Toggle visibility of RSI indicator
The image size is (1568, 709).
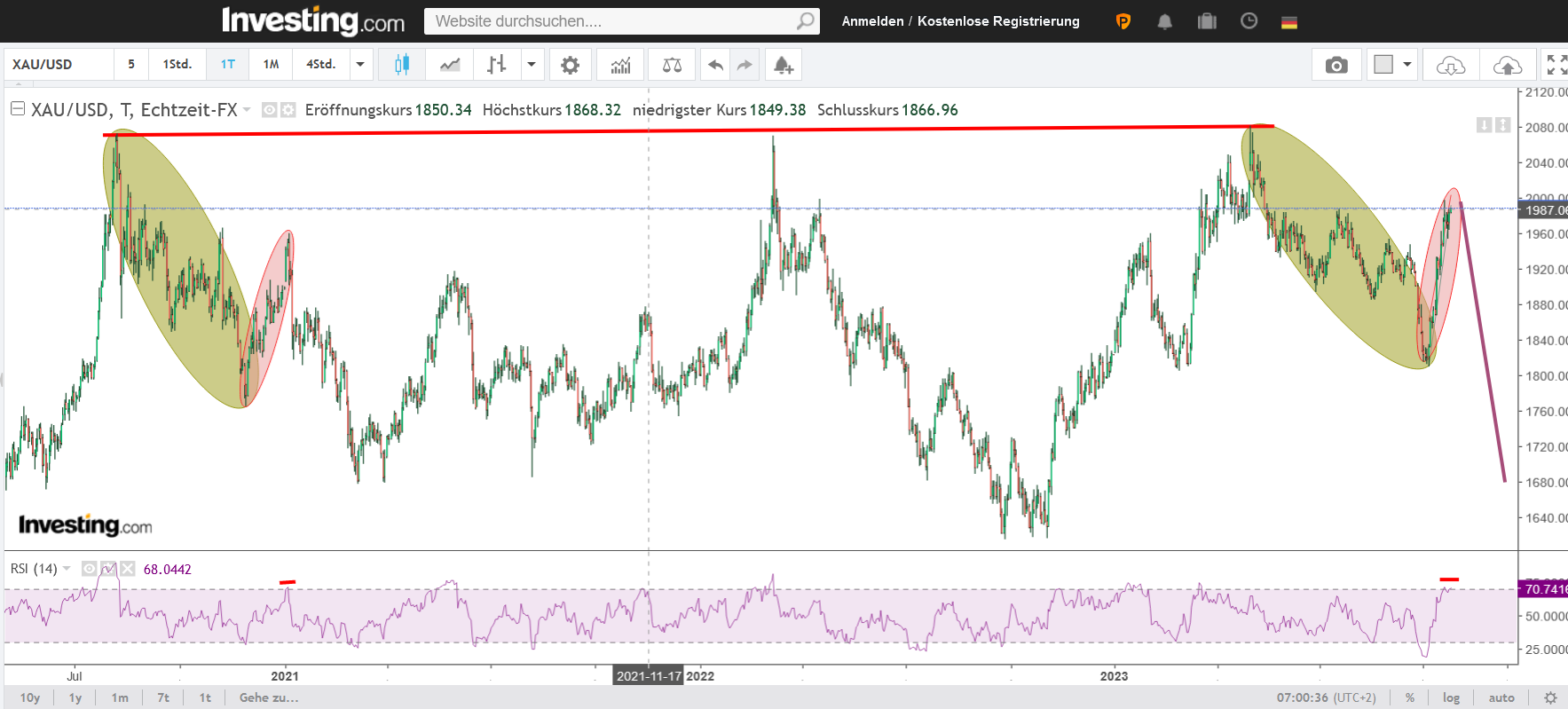click(x=90, y=569)
